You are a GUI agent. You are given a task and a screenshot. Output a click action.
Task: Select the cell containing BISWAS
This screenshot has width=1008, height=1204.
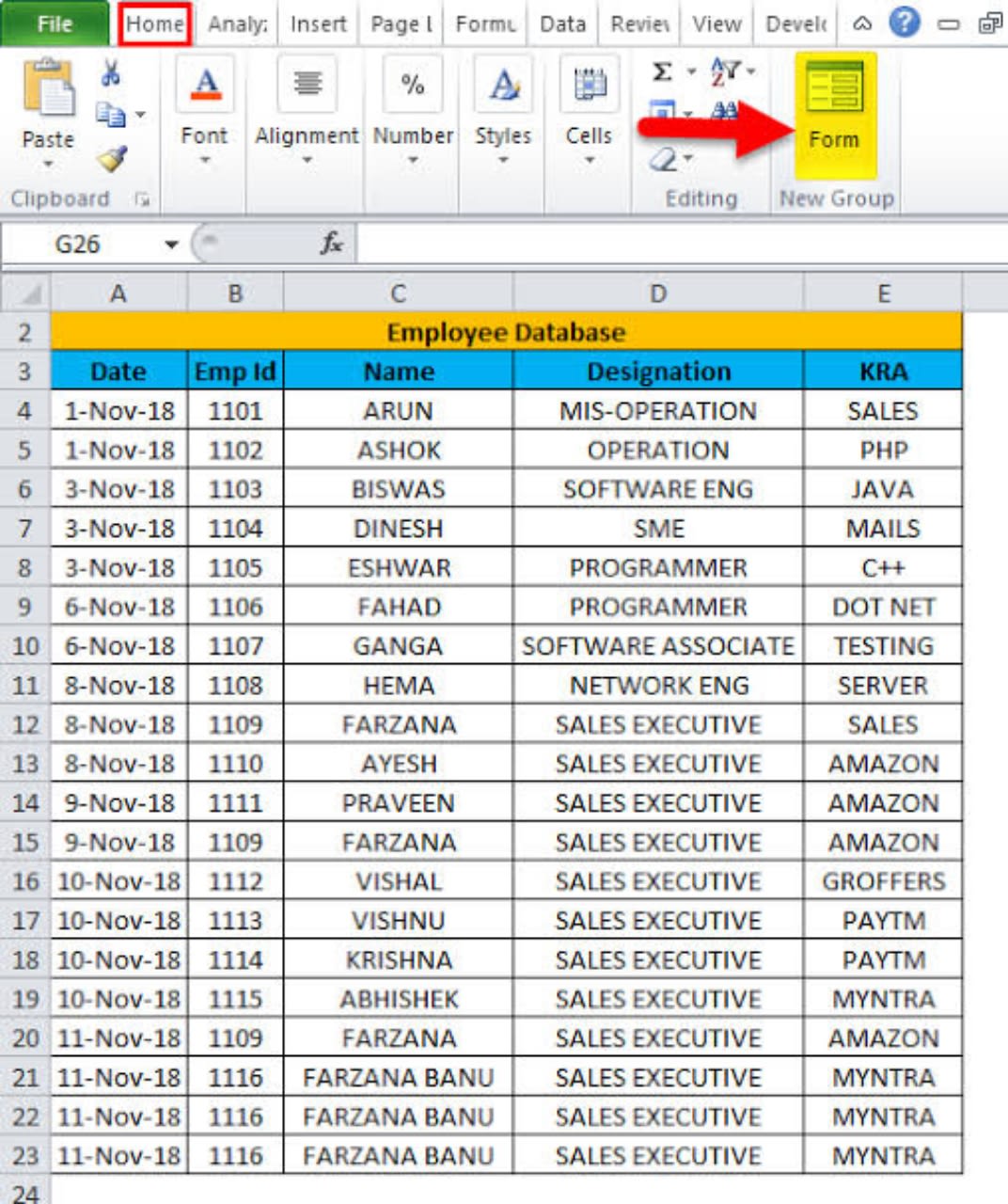coord(398,489)
